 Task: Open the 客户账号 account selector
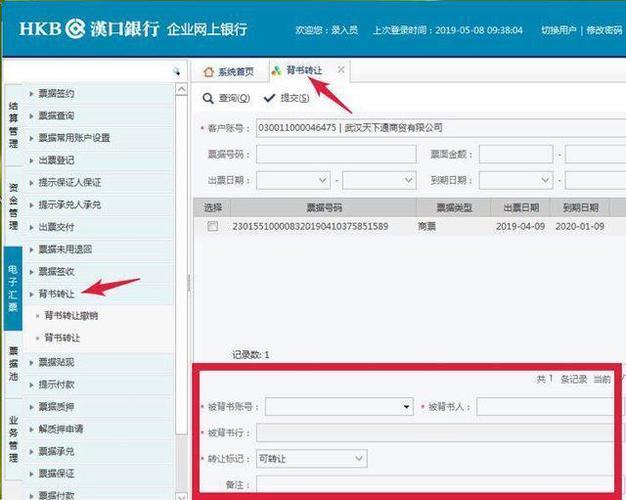[x=441, y=128]
